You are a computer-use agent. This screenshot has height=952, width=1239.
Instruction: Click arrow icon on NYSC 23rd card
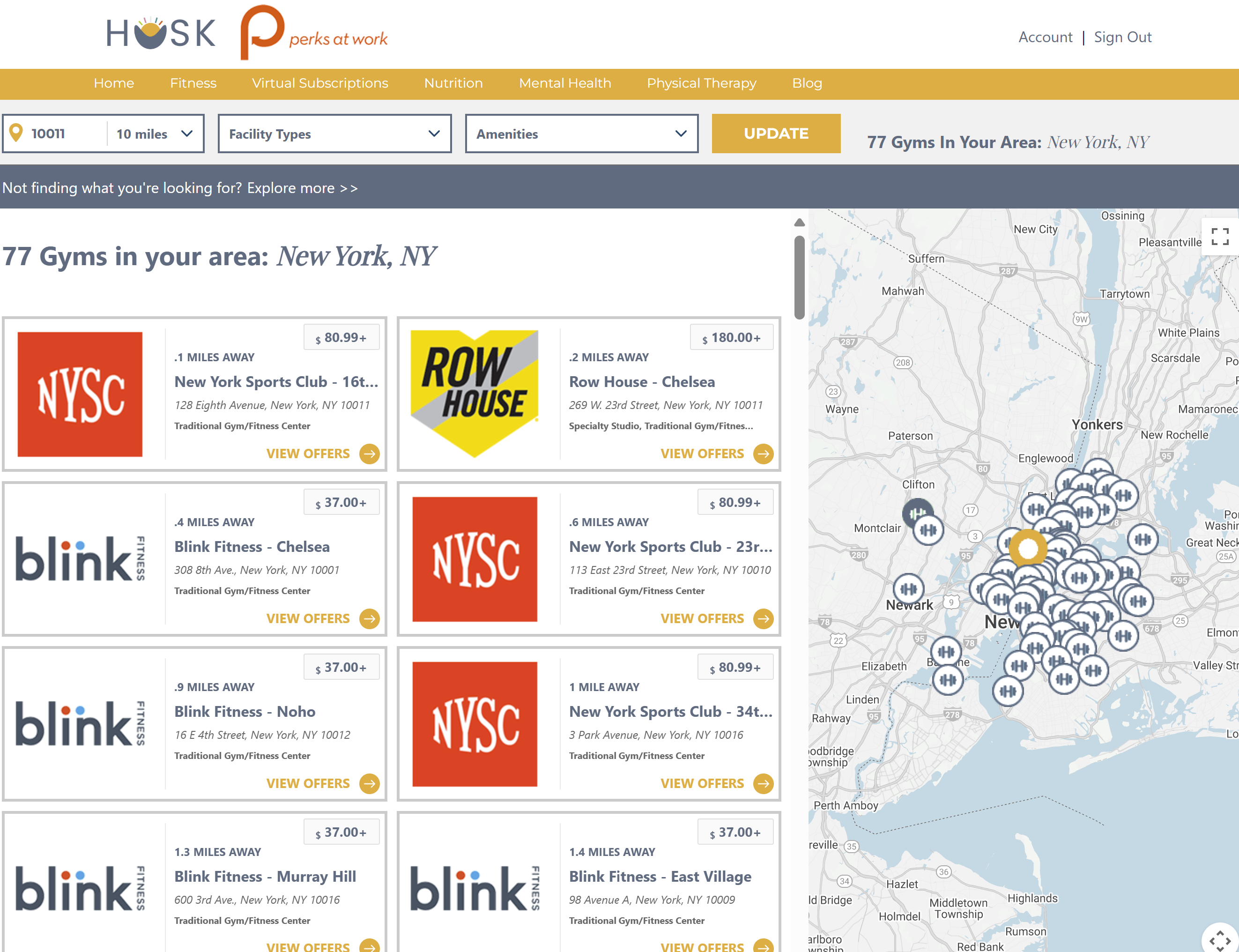pyautogui.click(x=763, y=618)
